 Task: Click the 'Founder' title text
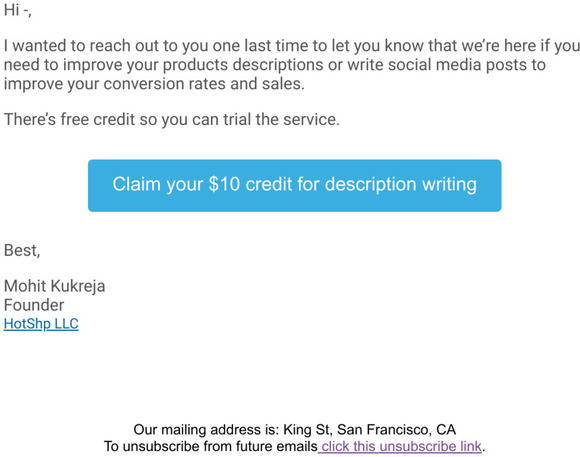34,305
